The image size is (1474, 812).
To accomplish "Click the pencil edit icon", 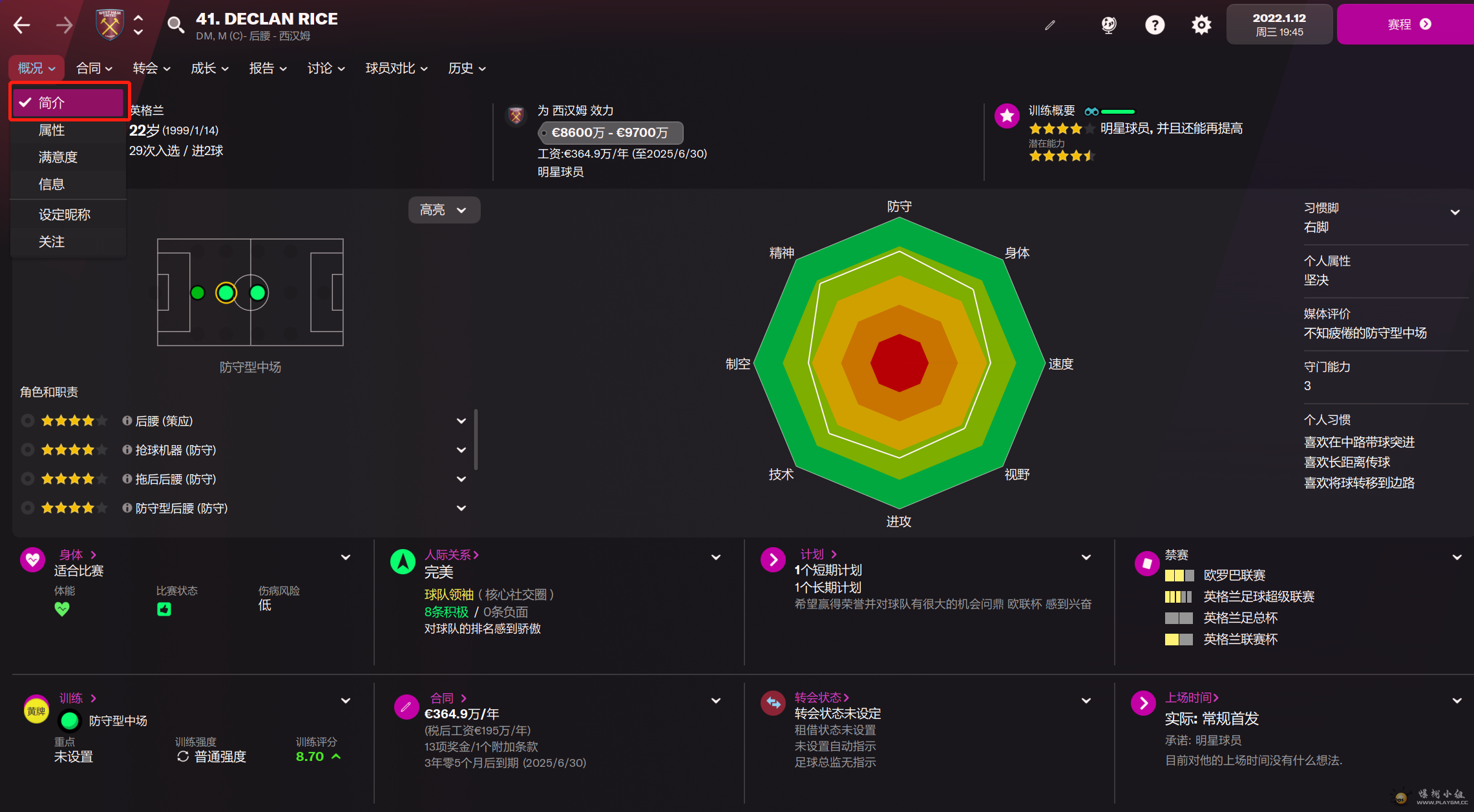I will (1050, 25).
